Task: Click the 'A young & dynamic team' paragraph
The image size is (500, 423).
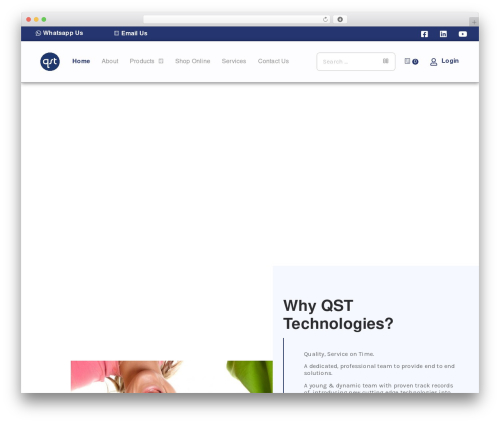Action: (x=378, y=388)
